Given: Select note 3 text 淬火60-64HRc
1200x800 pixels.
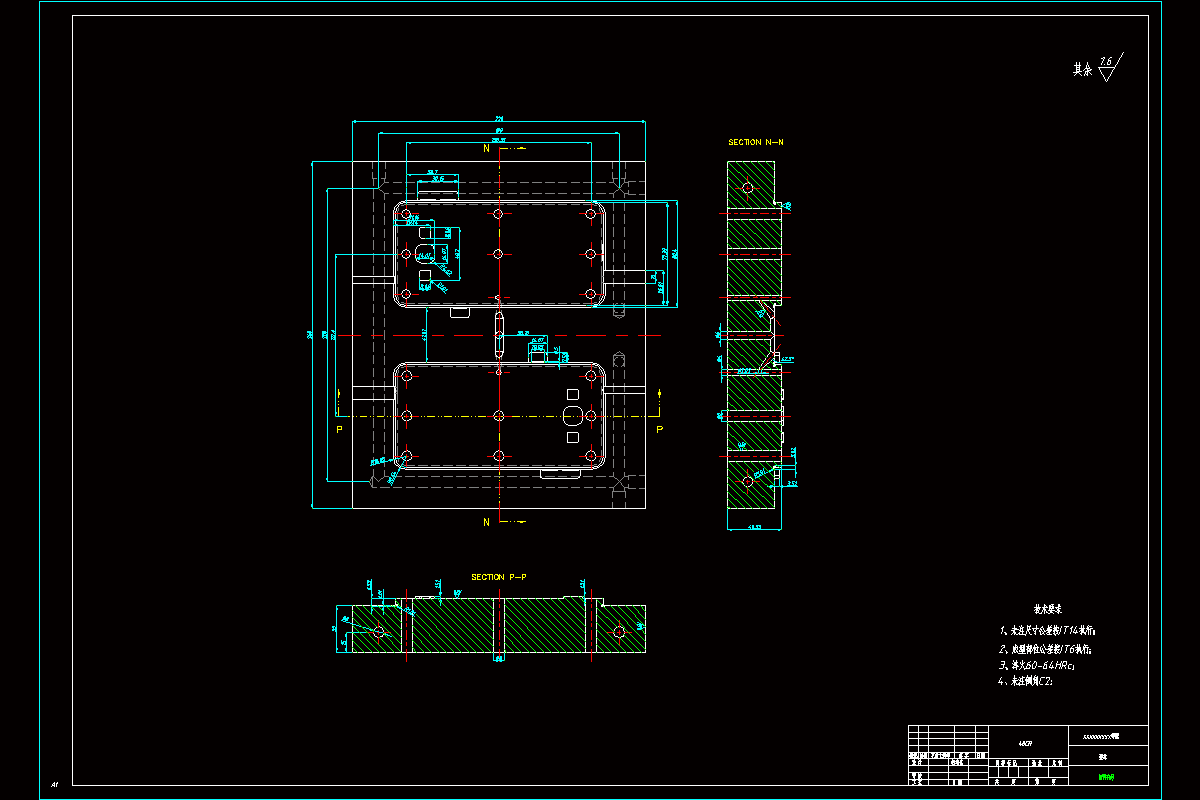Looking at the screenshot, I should (1036, 665).
